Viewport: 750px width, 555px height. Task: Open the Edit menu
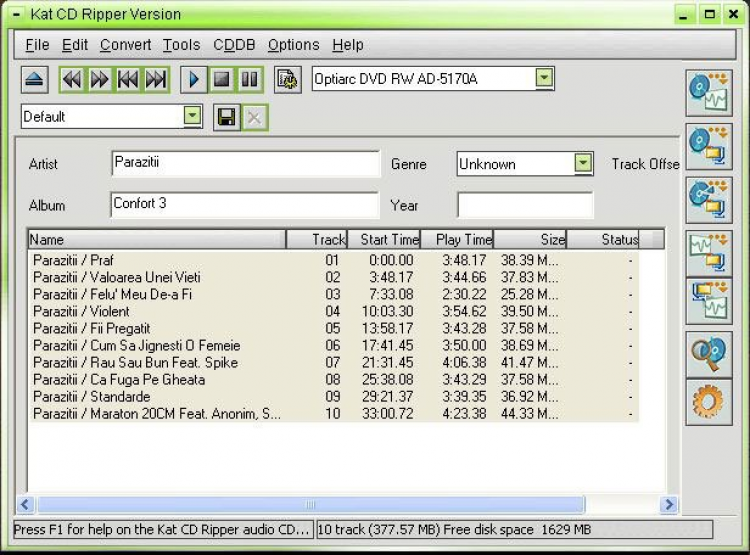[75, 45]
